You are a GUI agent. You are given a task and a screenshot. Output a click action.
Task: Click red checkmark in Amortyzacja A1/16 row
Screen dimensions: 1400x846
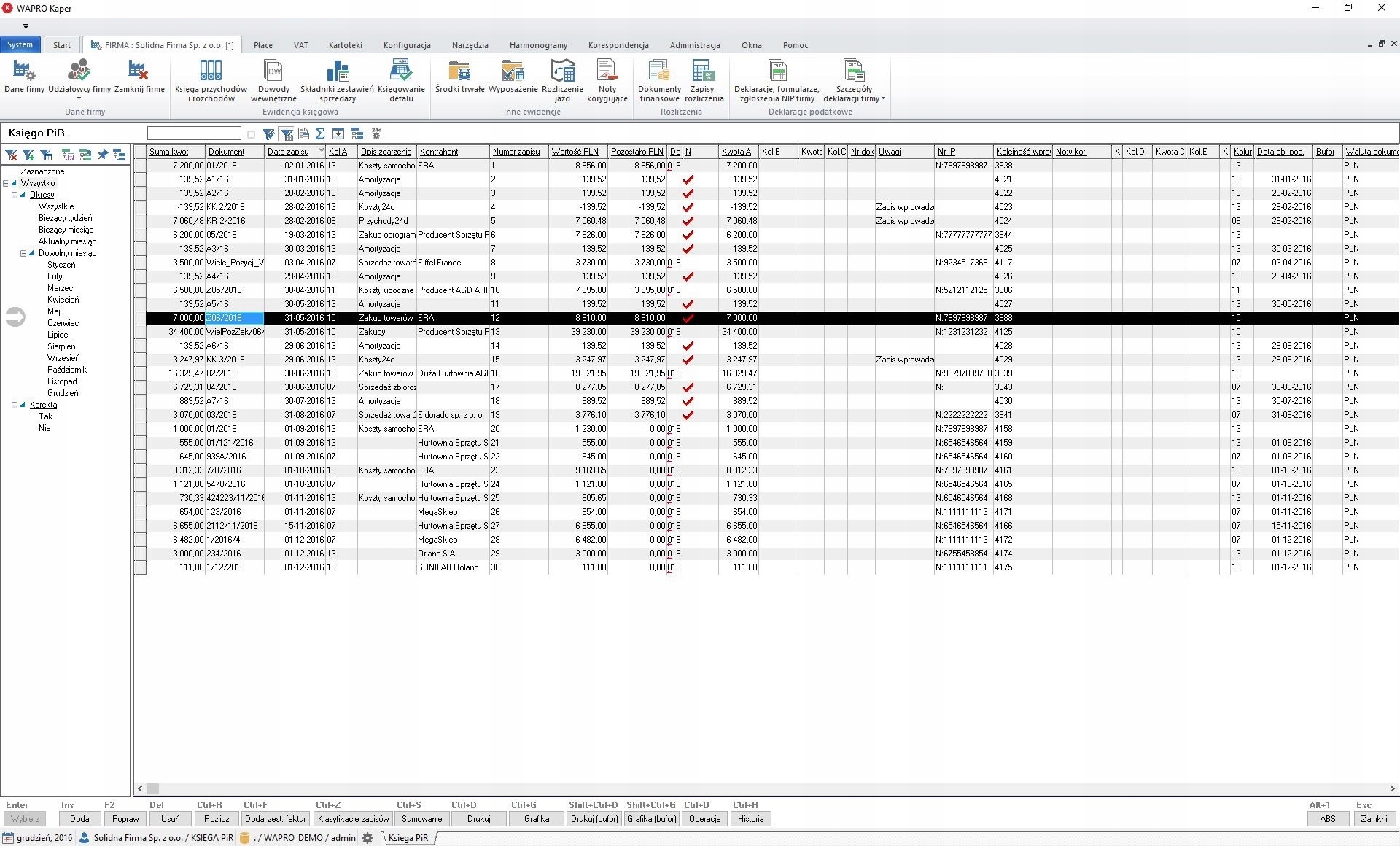click(x=688, y=179)
